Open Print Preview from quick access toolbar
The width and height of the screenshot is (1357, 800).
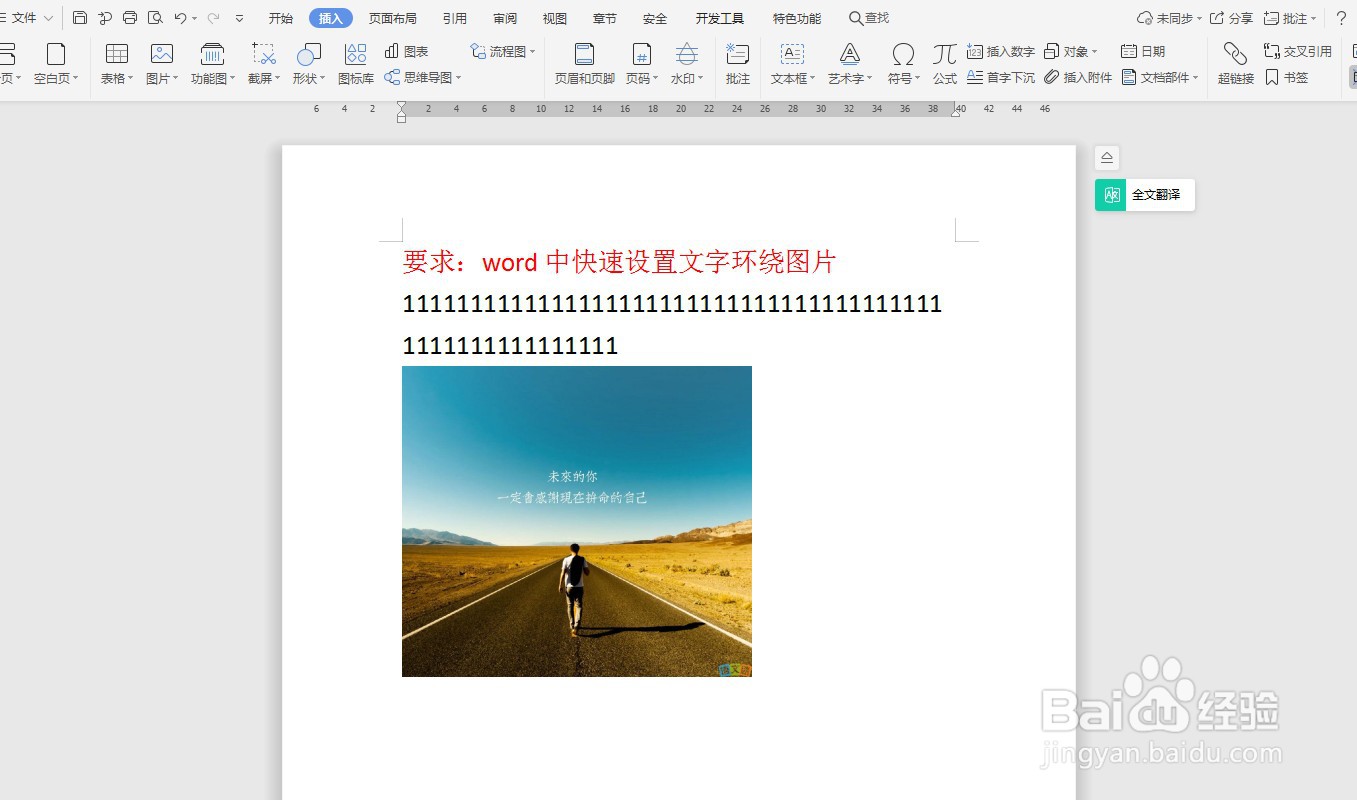tap(155, 18)
